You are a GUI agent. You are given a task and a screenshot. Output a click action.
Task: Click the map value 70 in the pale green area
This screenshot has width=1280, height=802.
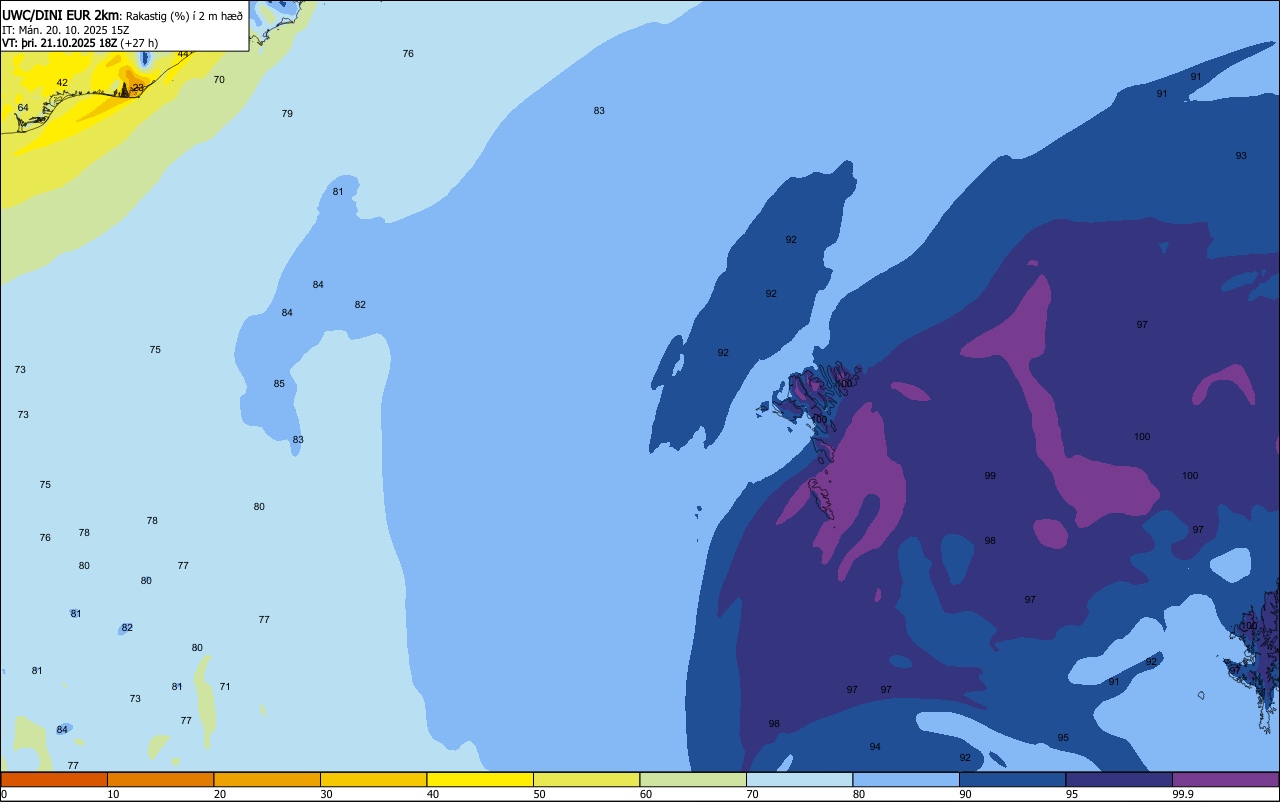click(219, 80)
